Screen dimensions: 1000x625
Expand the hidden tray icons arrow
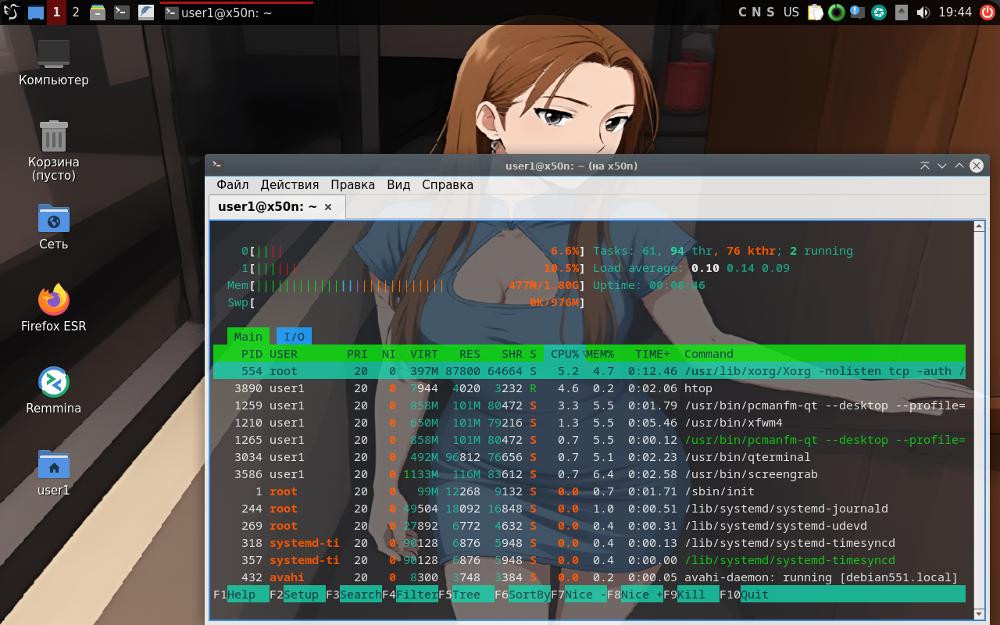click(x=901, y=12)
